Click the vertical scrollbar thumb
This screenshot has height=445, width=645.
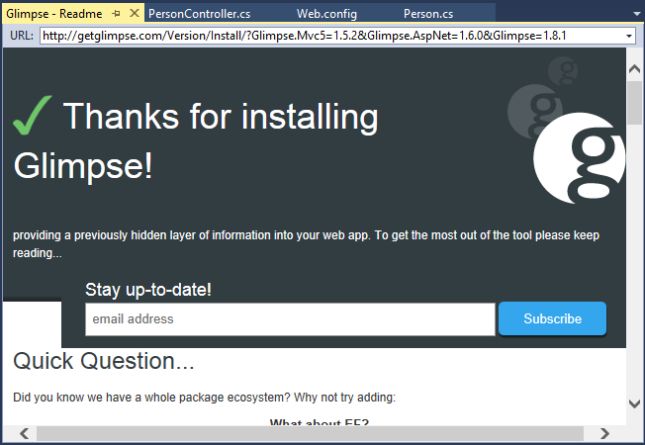pos(635,103)
